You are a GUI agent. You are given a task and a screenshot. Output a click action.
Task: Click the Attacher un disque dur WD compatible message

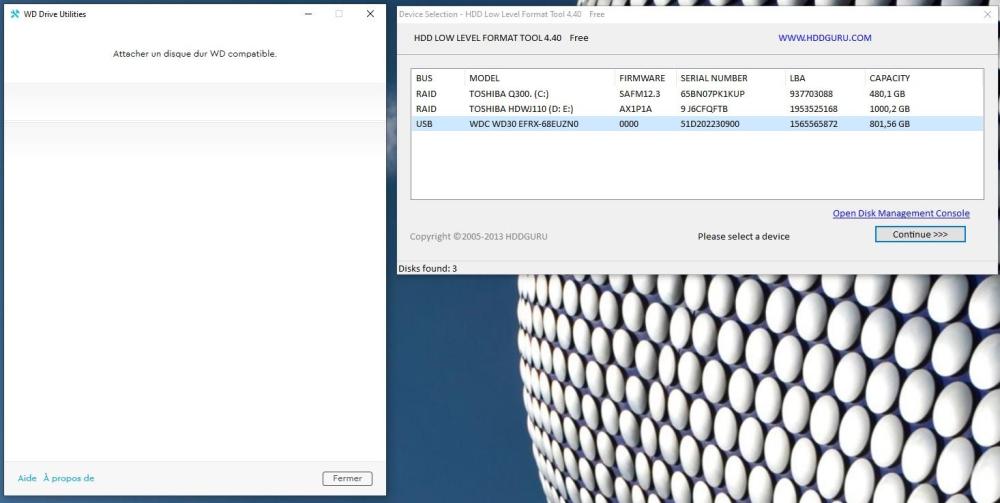coord(195,54)
